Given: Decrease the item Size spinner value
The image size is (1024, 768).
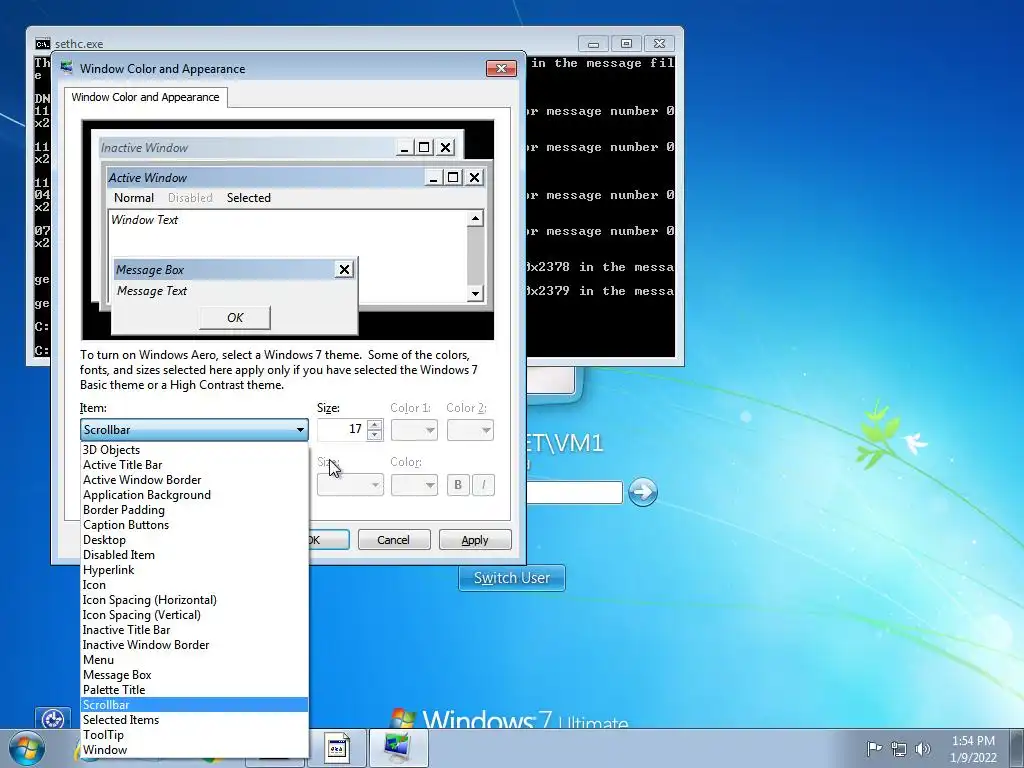Looking at the screenshot, I should (375, 435).
